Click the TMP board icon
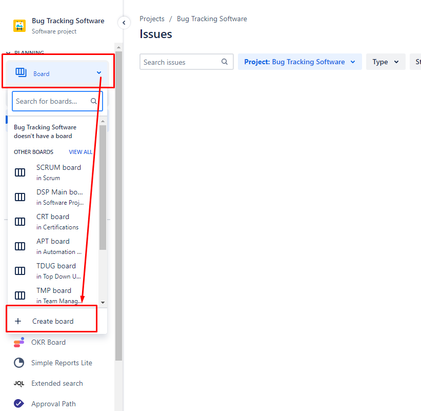Viewport: 421px width, 411px height. [20, 295]
